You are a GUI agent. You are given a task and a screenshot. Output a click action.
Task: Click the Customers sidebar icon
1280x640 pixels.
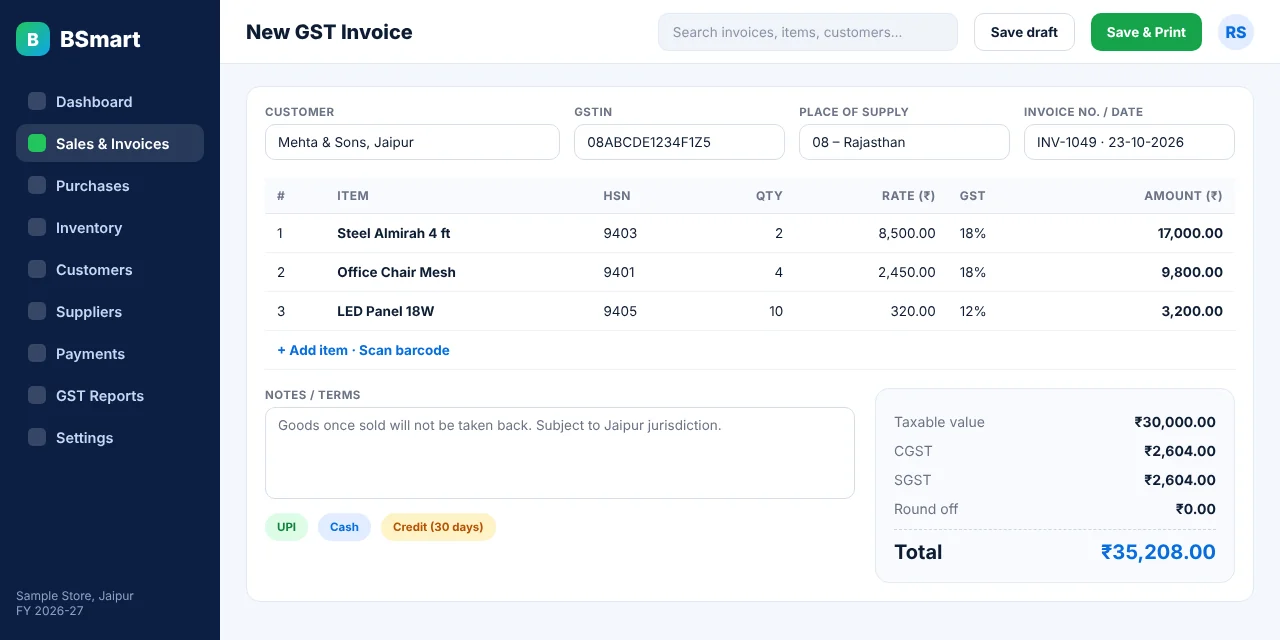(37, 269)
